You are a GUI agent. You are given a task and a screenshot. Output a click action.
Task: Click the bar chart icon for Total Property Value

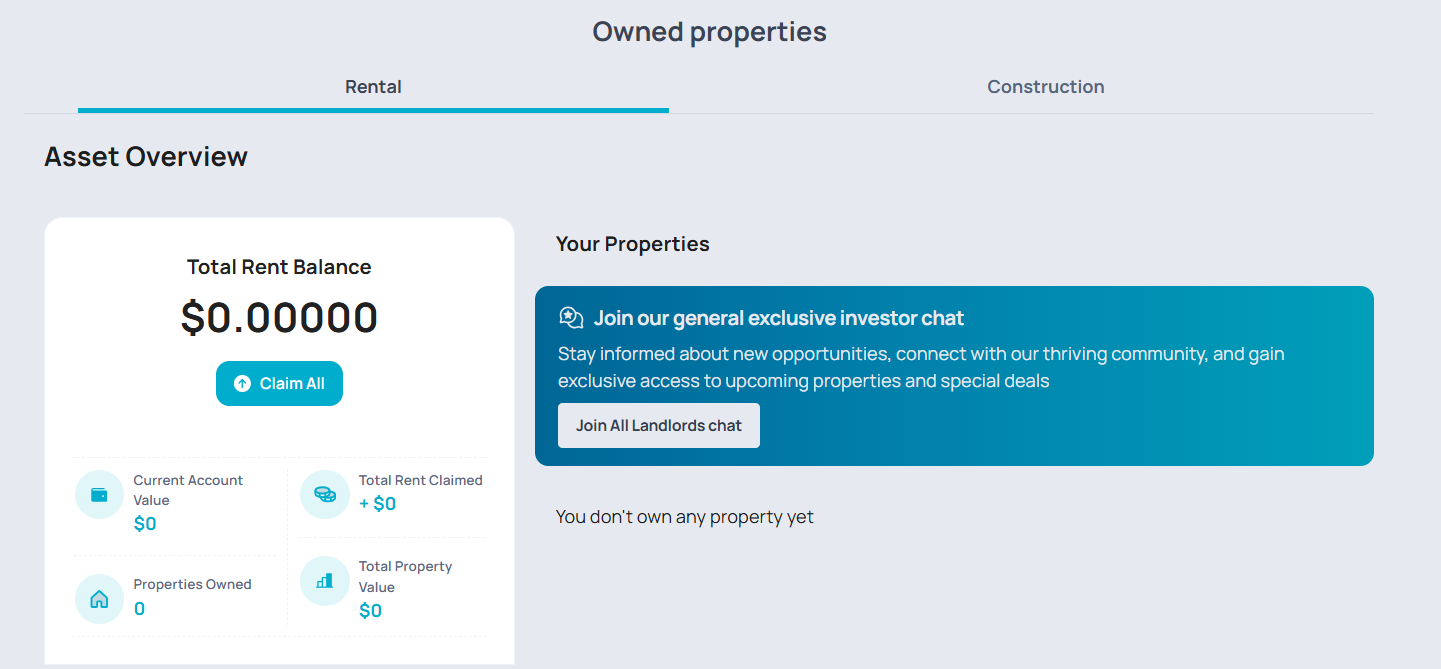click(x=325, y=581)
